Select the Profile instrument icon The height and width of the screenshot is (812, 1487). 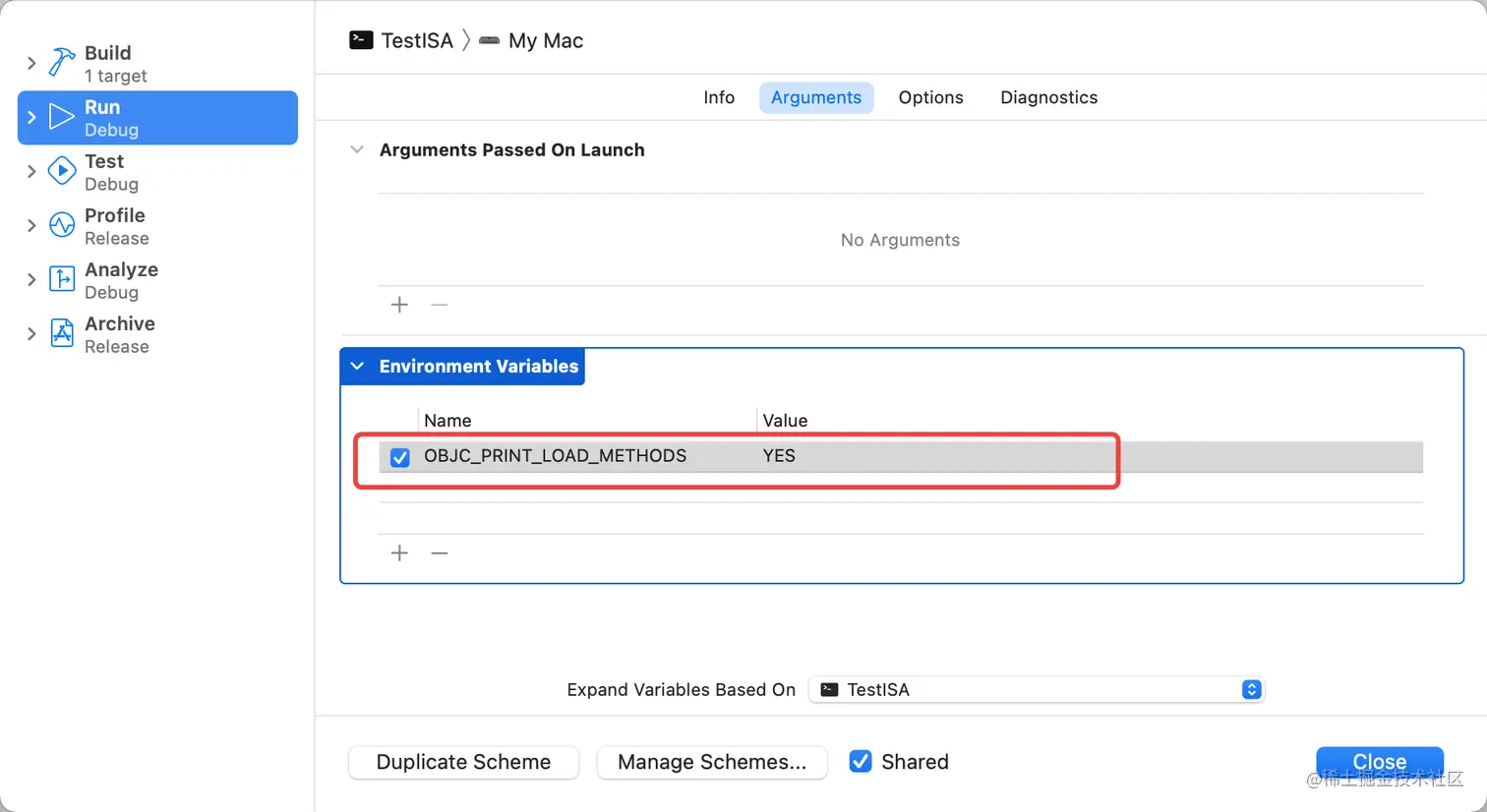[x=62, y=225]
